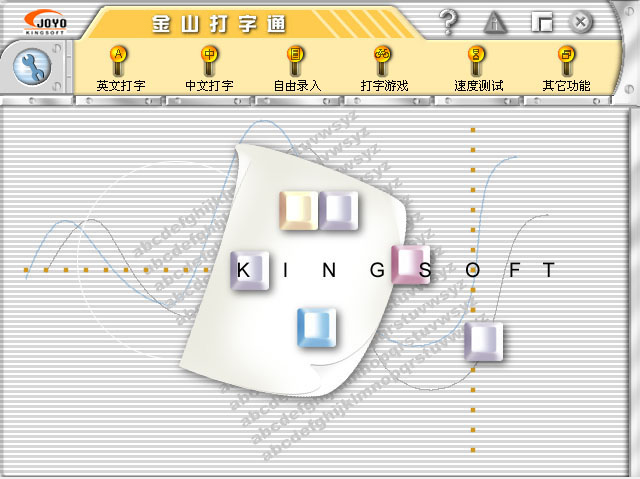Start 速度测试 speed test
Image resolution: width=640 pixels, height=479 pixels.
coord(478,69)
